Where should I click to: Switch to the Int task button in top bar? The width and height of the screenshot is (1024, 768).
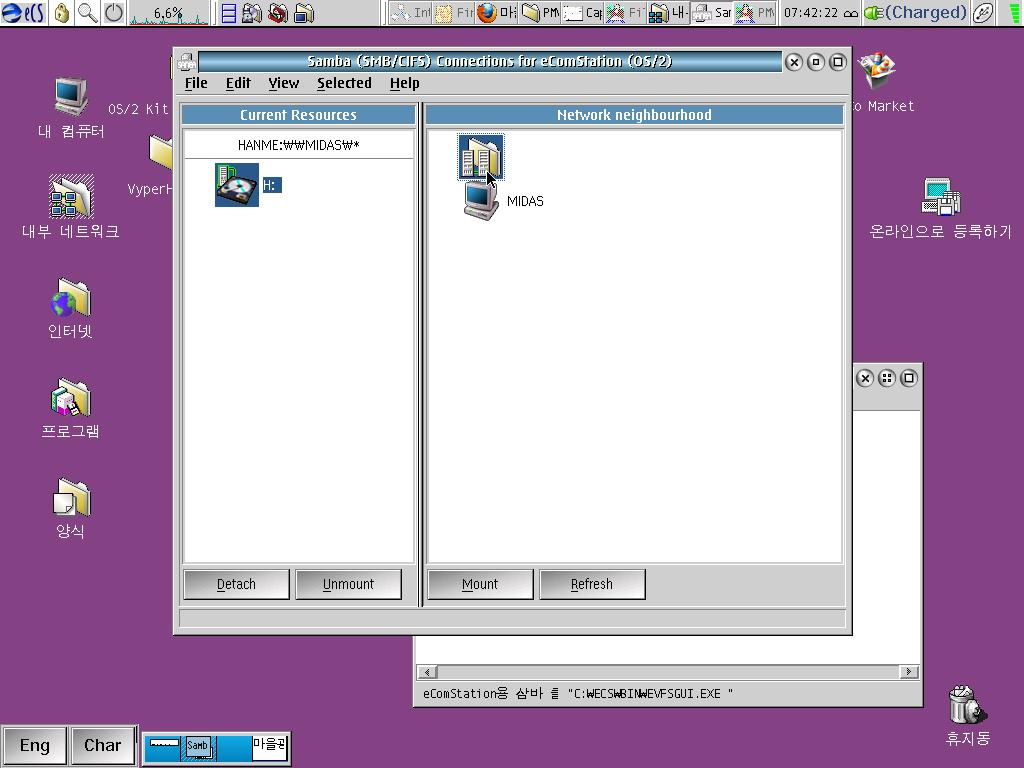tap(411, 13)
